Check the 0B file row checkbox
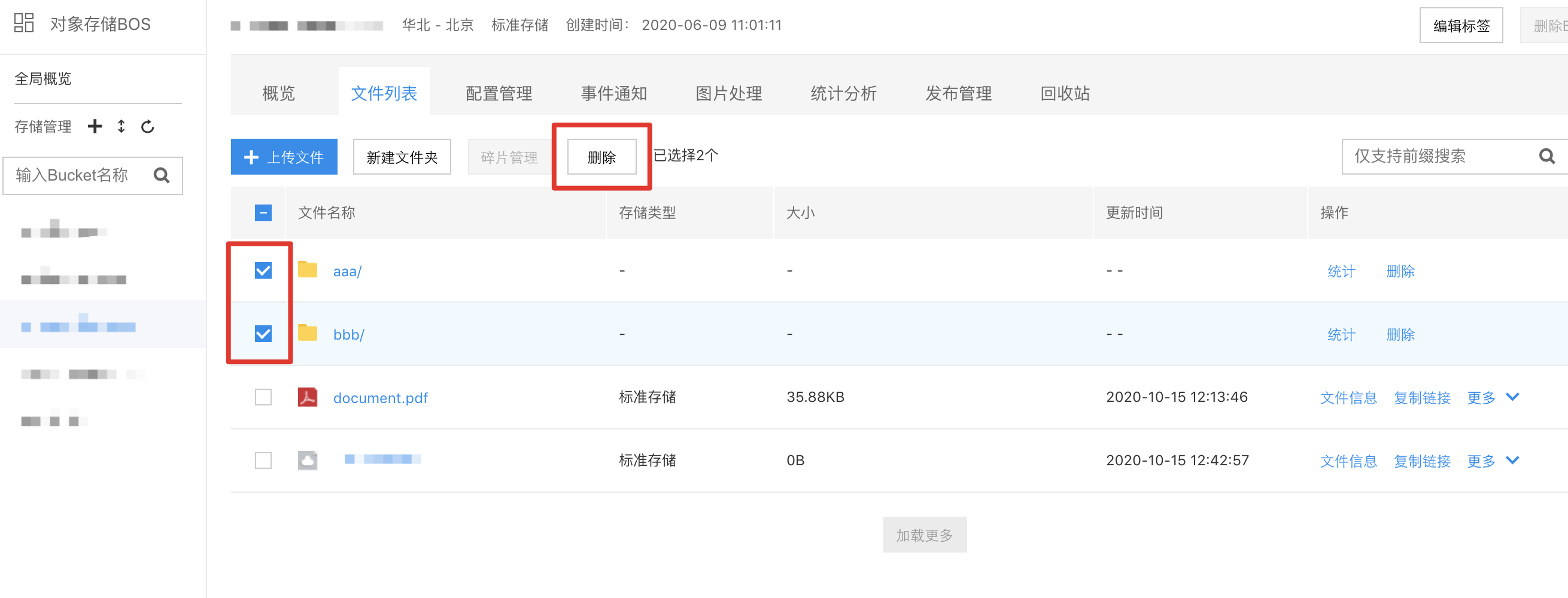The width and height of the screenshot is (1568, 598). coord(263,460)
